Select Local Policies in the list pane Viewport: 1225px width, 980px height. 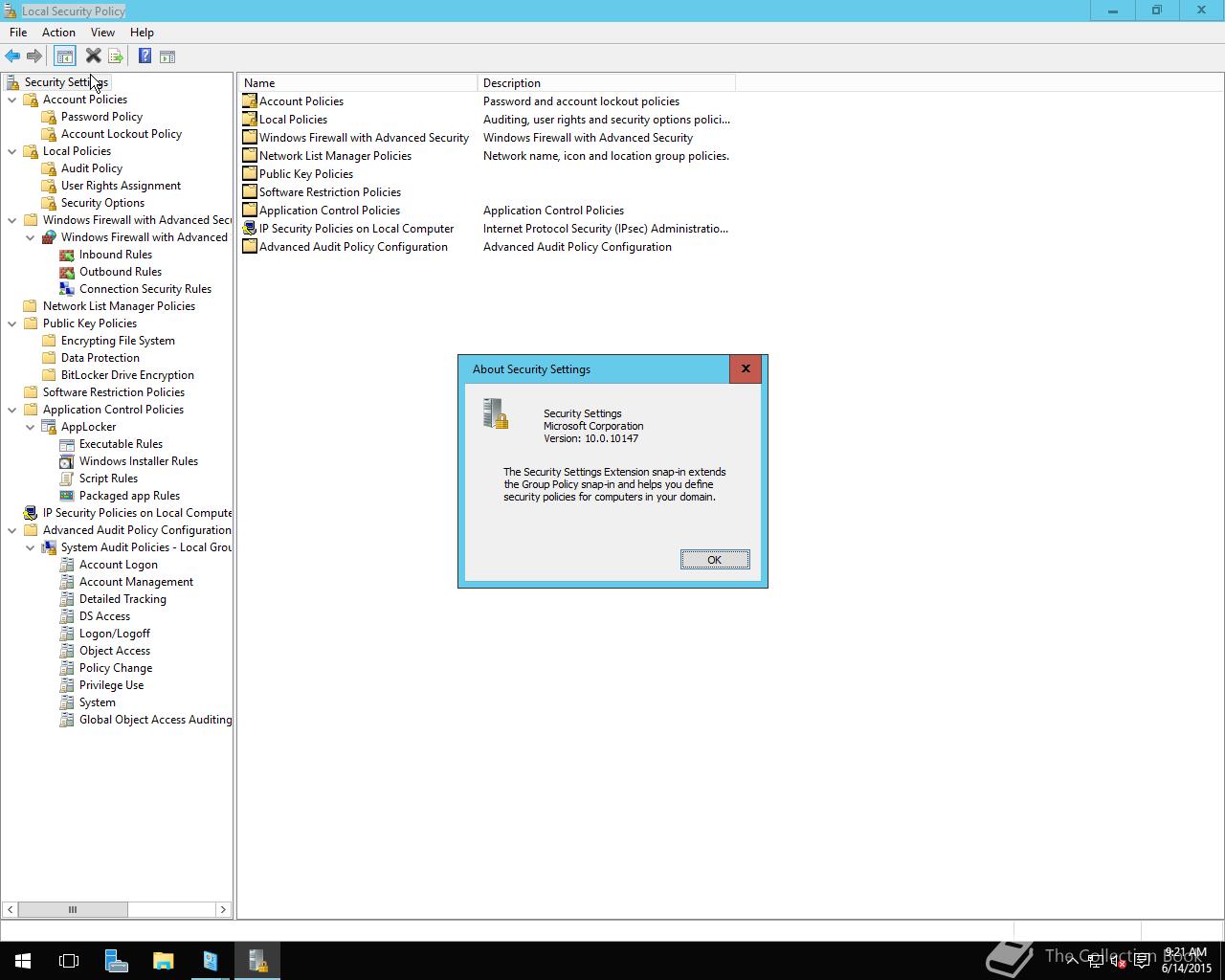click(x=293, y=120)
